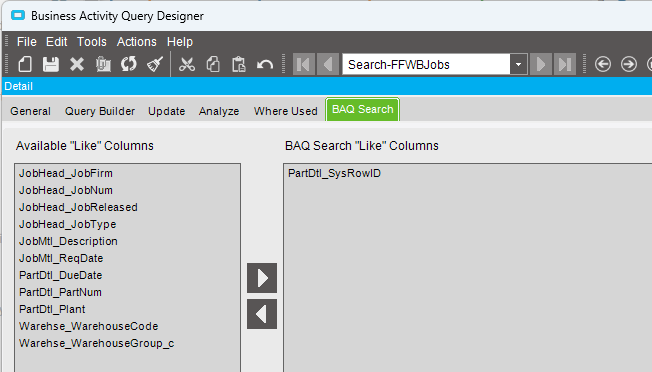Select the BAQ Search tab

point(363,109)
